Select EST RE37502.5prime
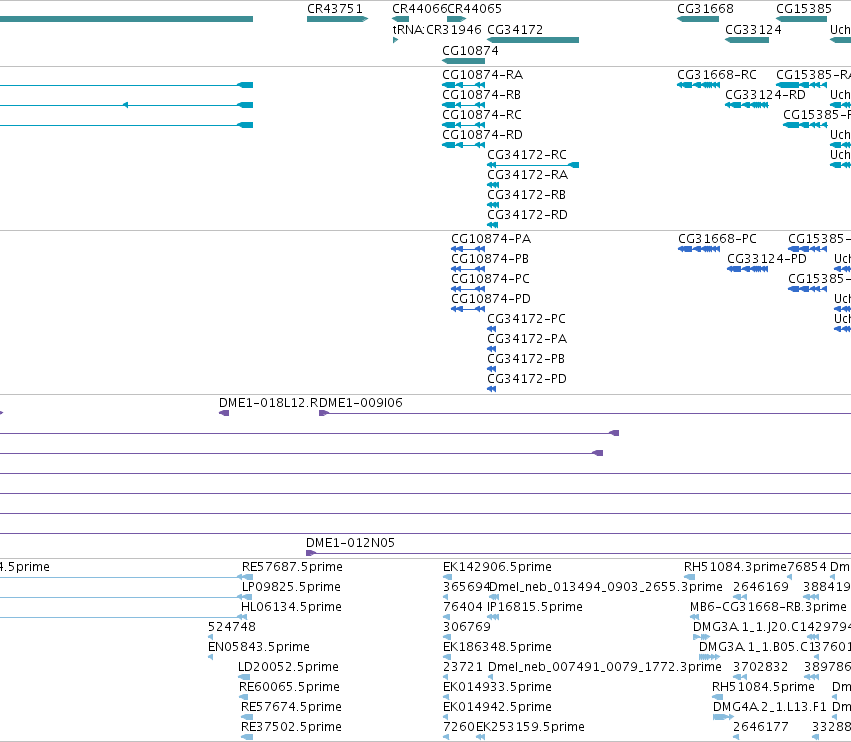The width and height of the screenshot is (851, 742). coord(291,727)
